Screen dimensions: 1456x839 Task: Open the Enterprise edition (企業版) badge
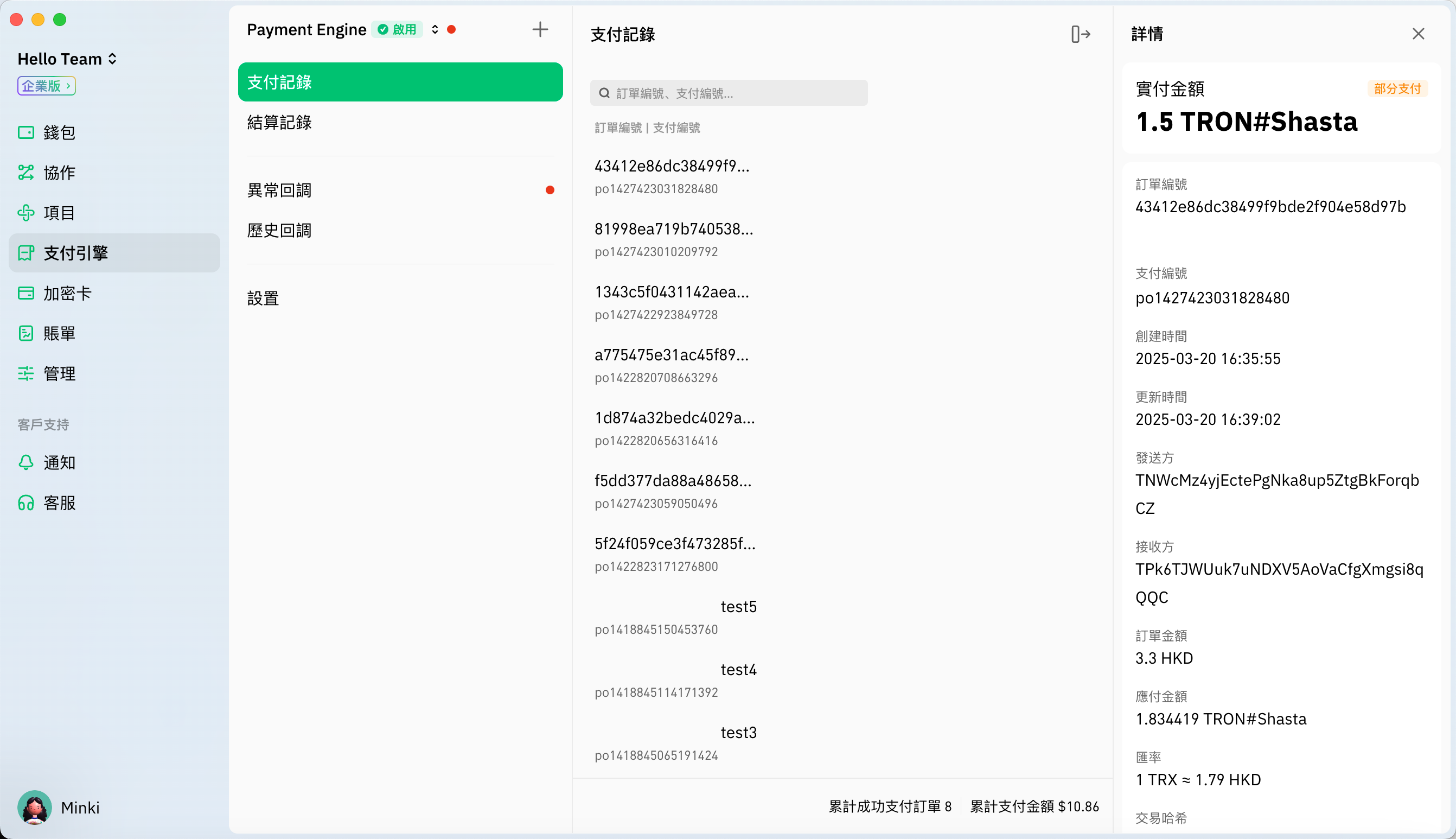[x=47, y=86]
